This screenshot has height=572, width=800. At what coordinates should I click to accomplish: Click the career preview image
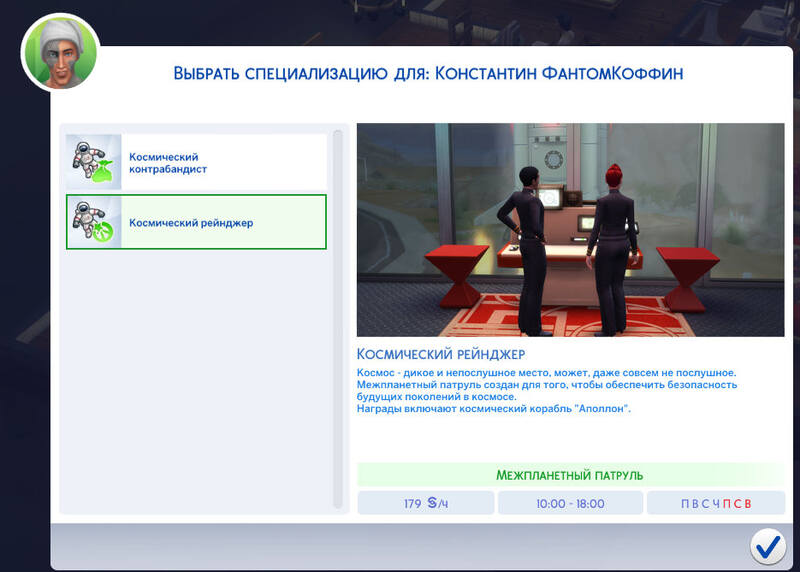[570, 230]
